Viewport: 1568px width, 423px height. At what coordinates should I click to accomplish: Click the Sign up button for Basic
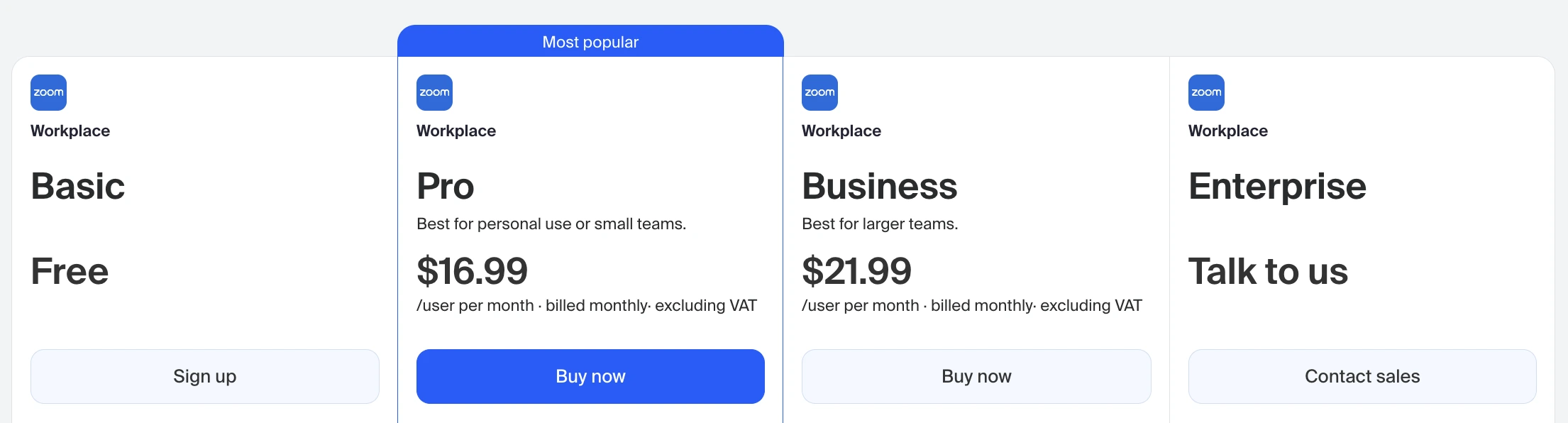tap(205, 376)
